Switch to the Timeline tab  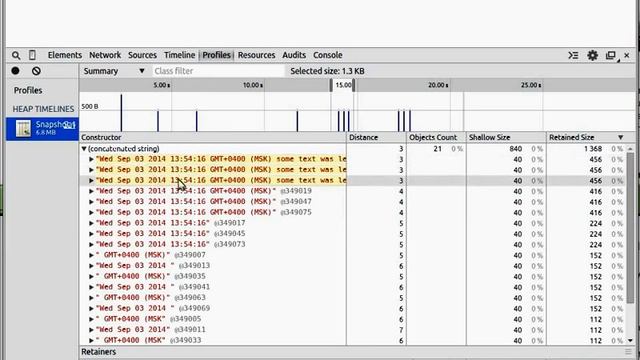[x=179, y=55]
